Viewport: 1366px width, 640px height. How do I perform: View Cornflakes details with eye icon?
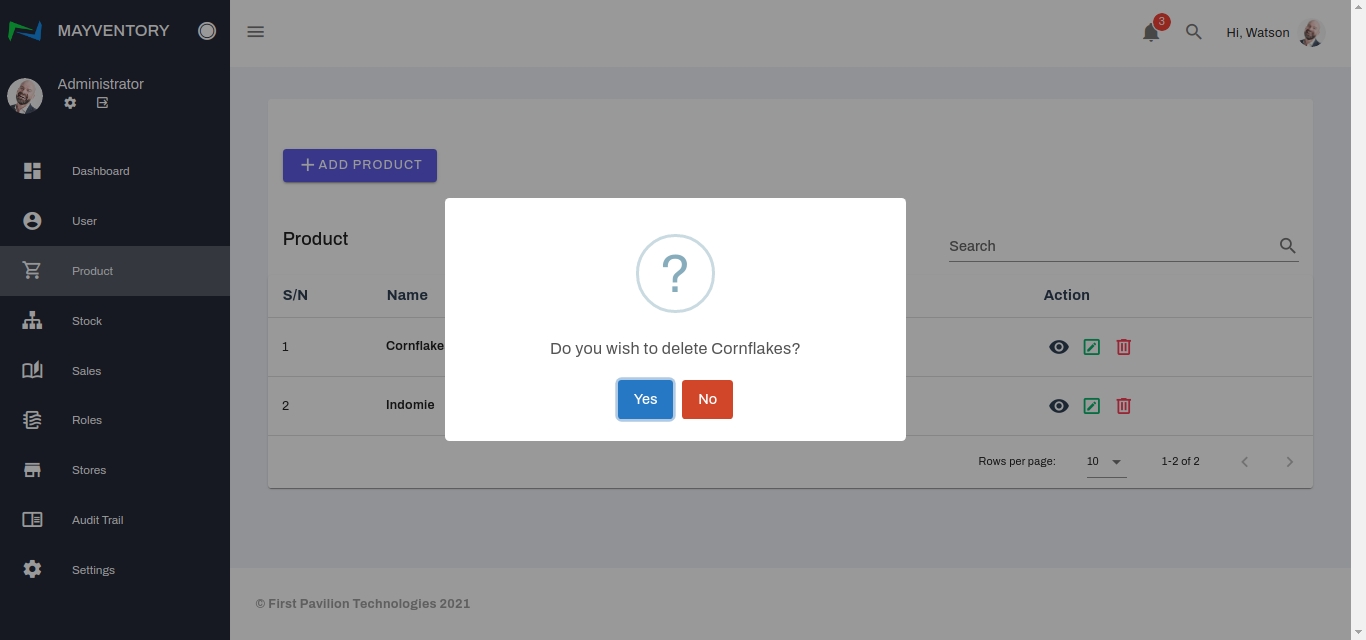coord(1058,347)
